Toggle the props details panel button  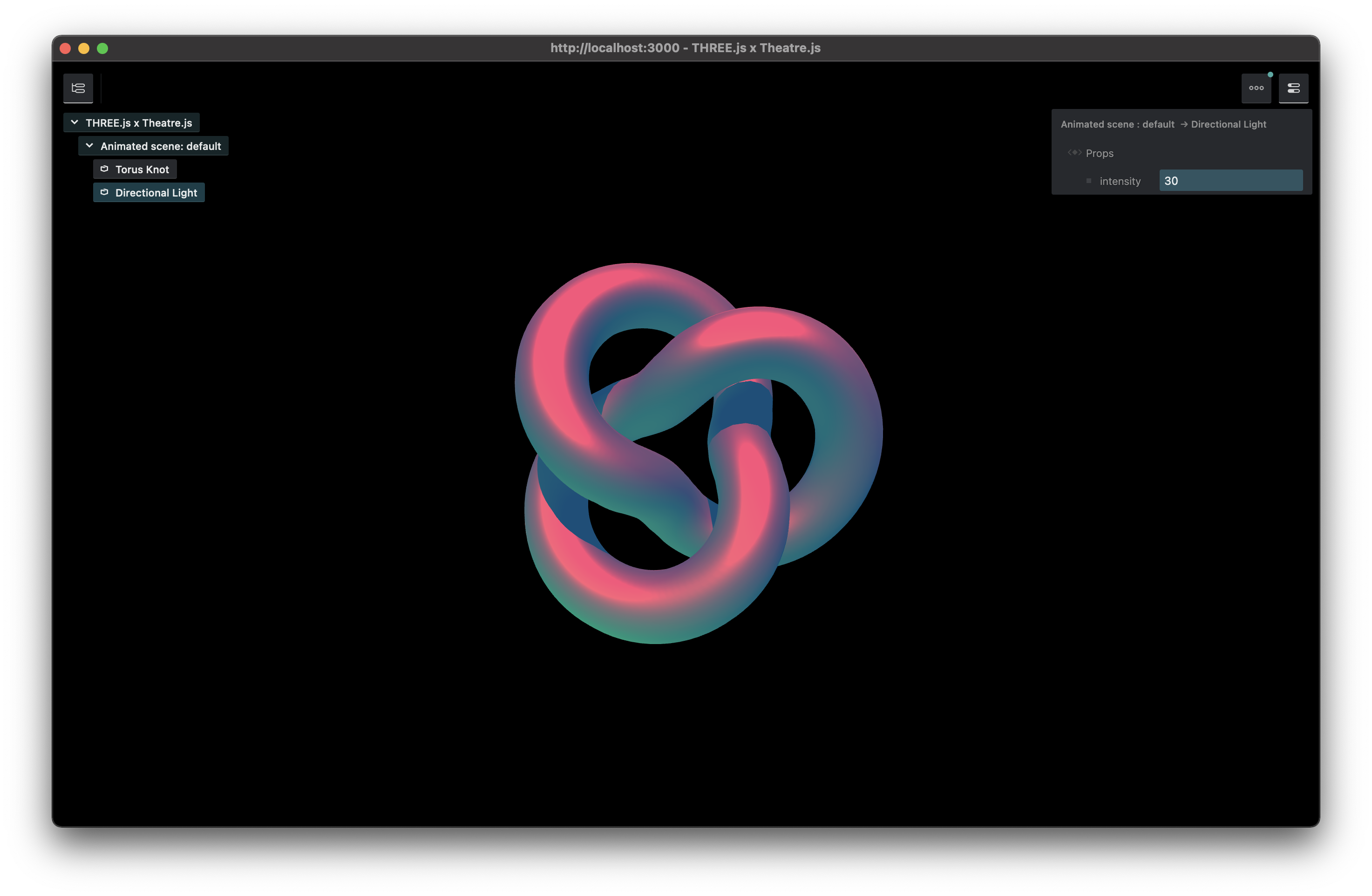click(1293, 88)
